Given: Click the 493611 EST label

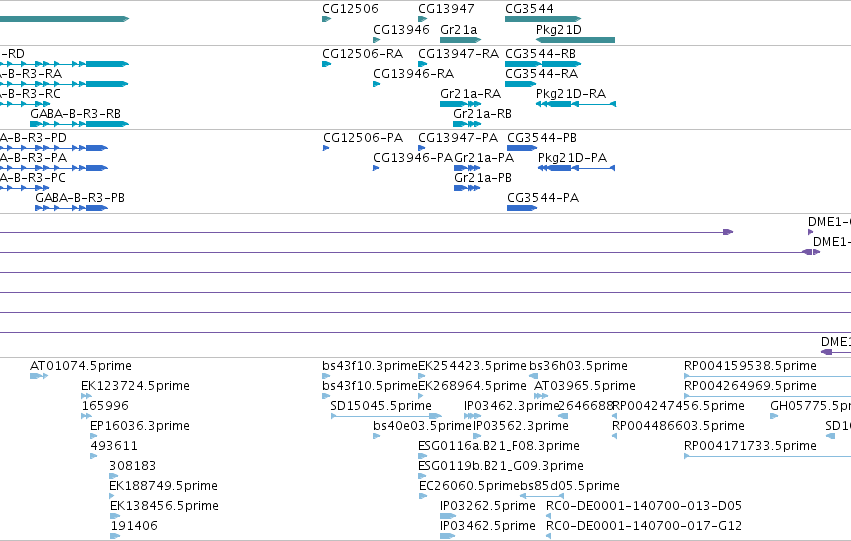Looking at the screenshot, I should tap(114, 446).
